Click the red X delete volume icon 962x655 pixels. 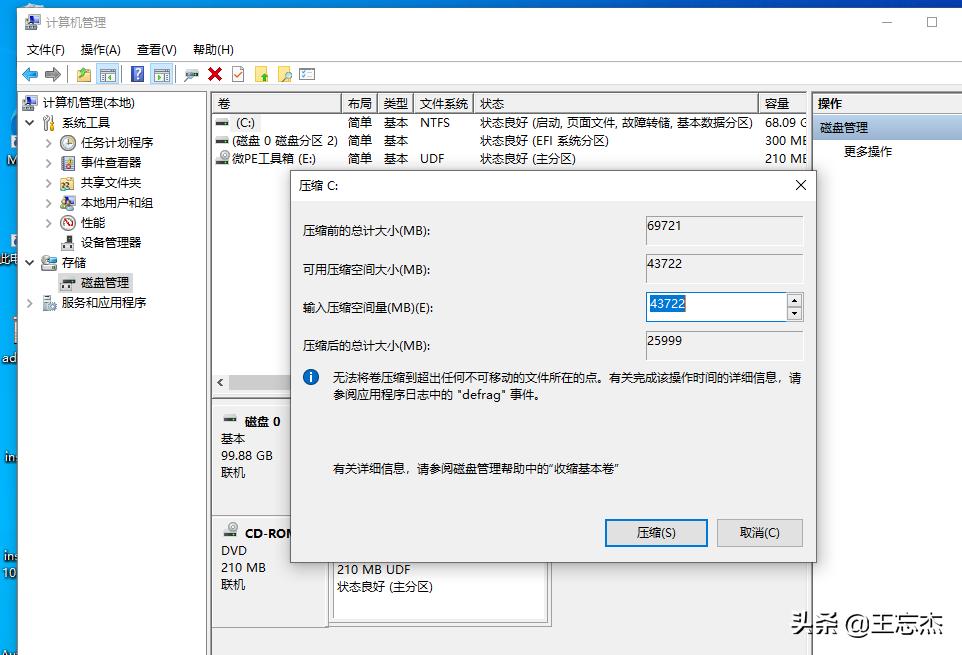(x=215, y=73)
